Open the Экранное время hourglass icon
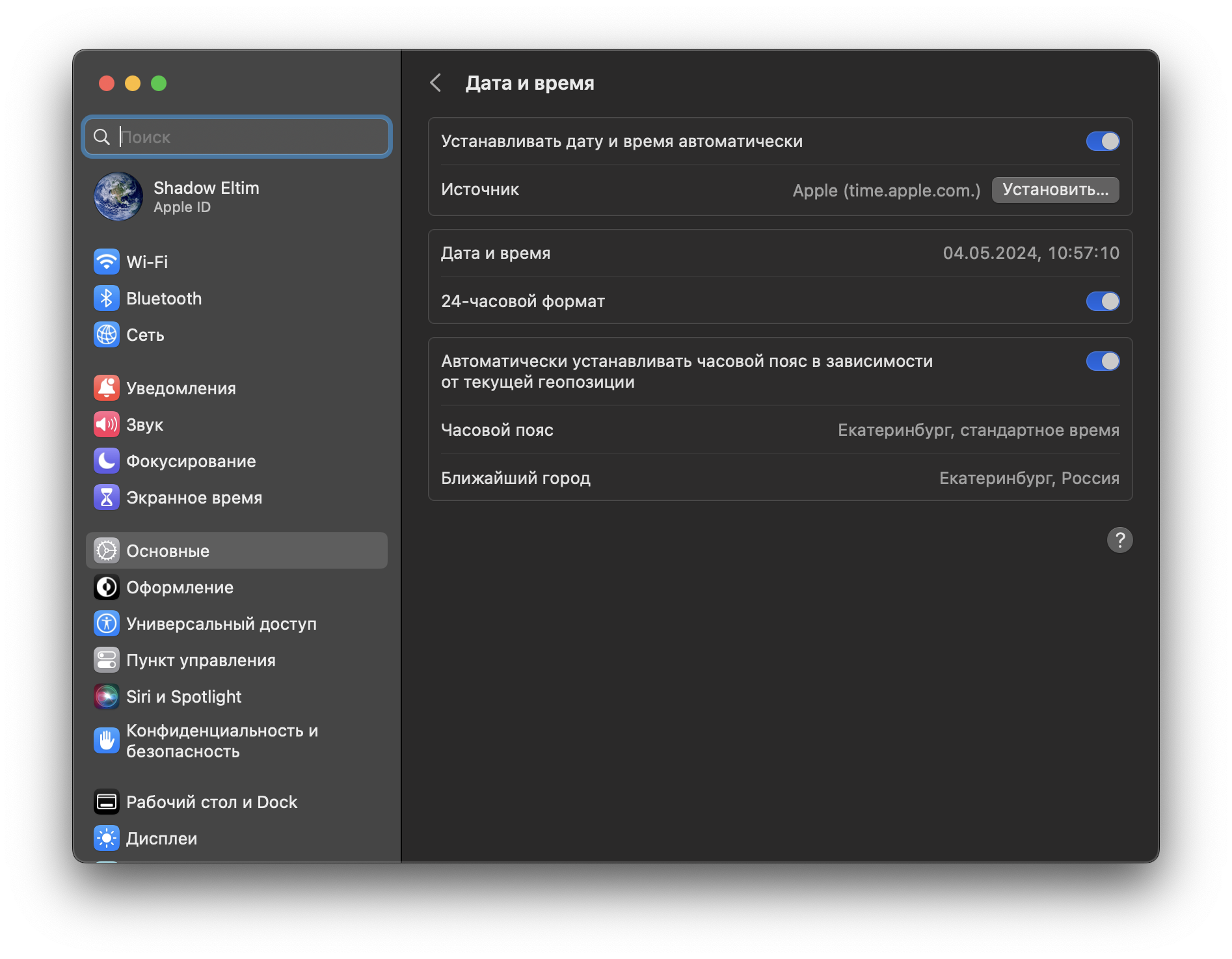Image resolution: width=1232 pixels, height=959 pixels. pos(107,498)
